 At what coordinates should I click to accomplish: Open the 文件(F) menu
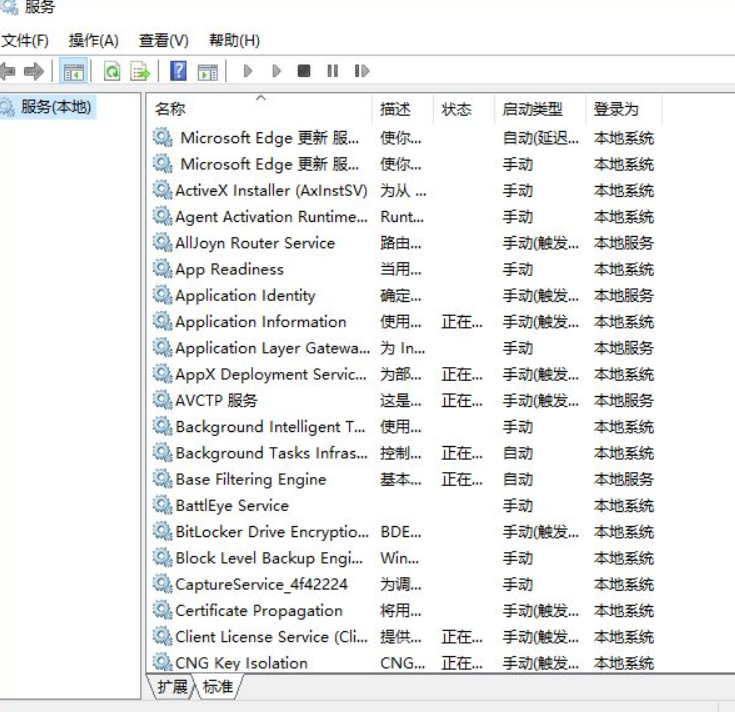pos(25,41)
